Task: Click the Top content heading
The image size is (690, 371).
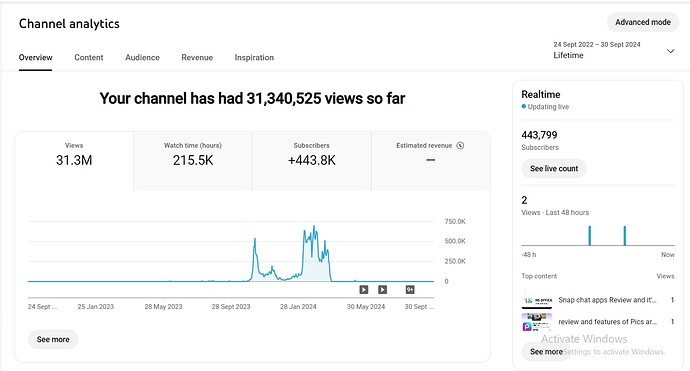Action: 539,276
